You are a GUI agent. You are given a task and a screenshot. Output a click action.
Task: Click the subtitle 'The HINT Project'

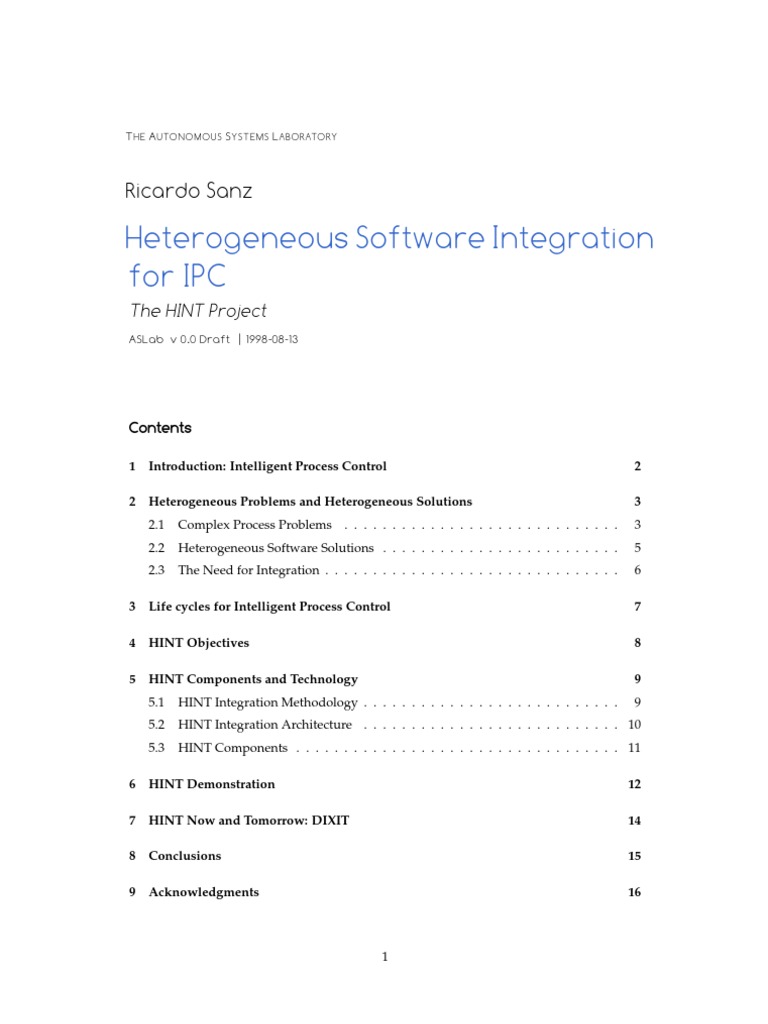pos(199,311)
